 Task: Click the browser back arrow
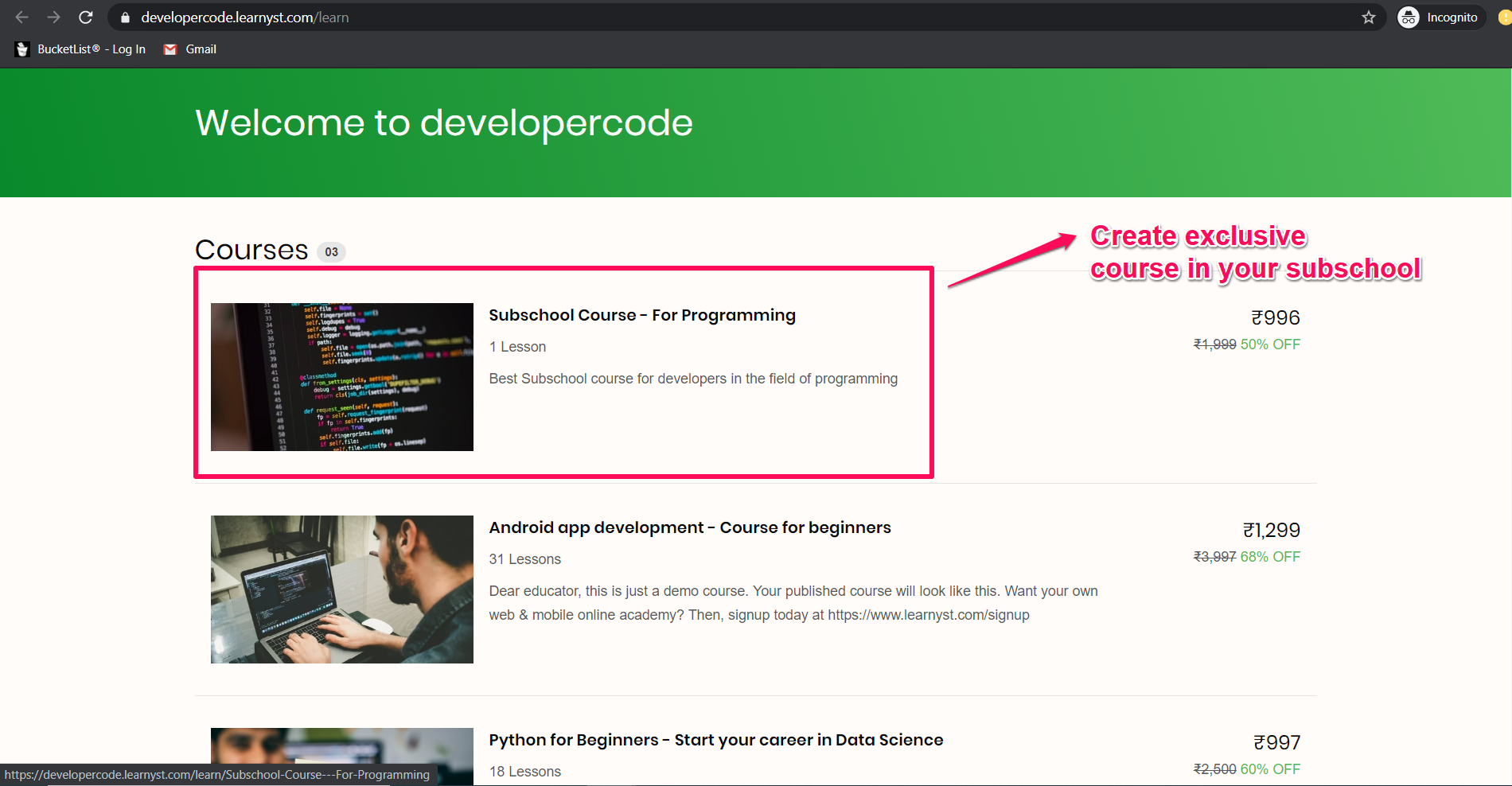coord(21,18)
